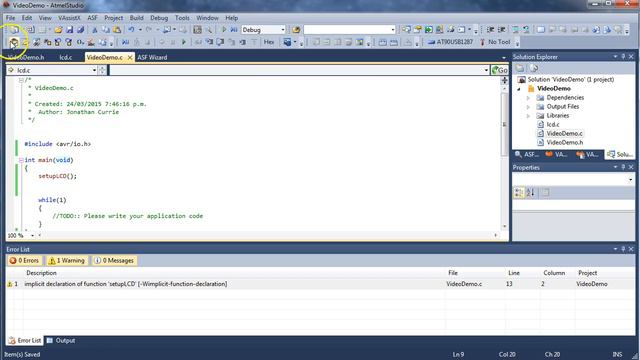This screenshot has height=360, width=640.
Task: Save the current file using the Save icon
Action: [x=69, y=30]
